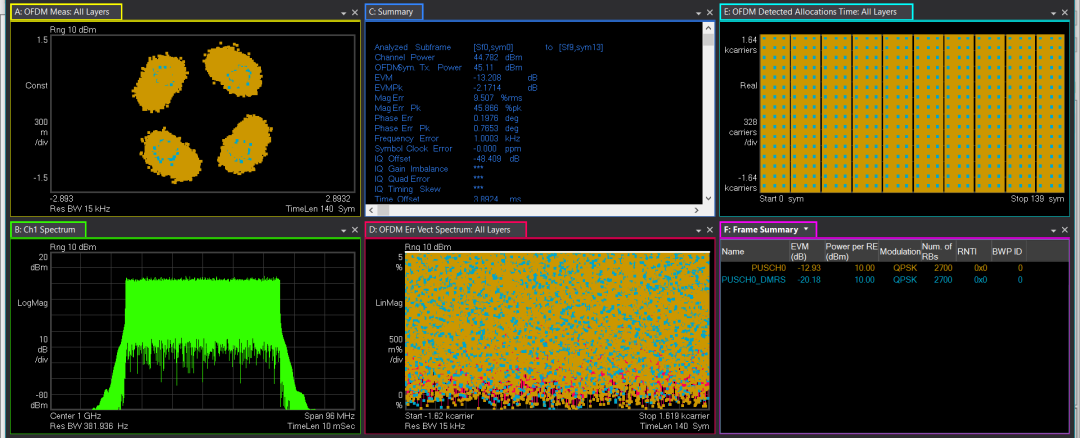Click Summary scrollbar down arrow
Screen dimensions: 1080x438
[x=708, y=198]
